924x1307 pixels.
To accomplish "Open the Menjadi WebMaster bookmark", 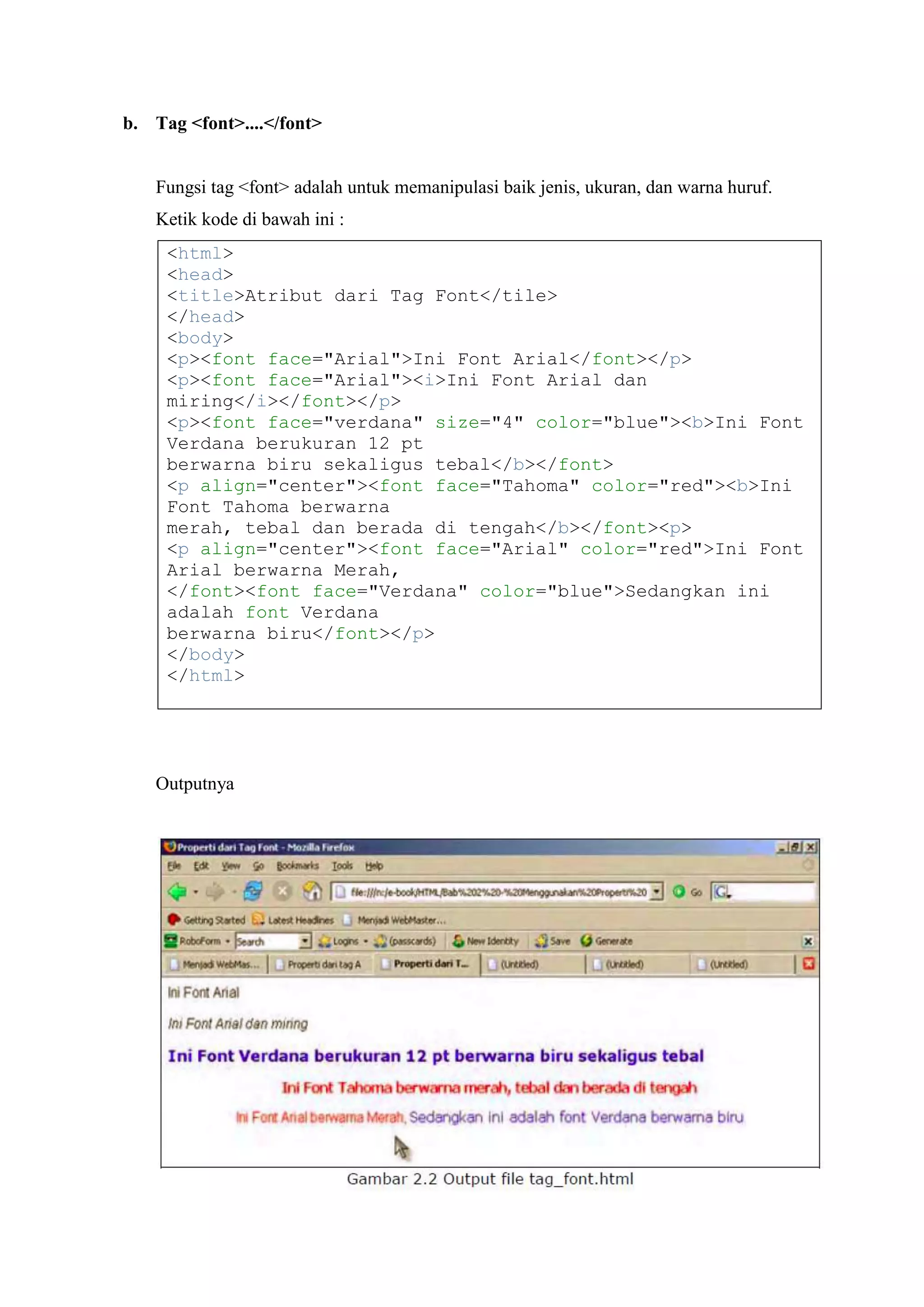I will click(394, 920).
